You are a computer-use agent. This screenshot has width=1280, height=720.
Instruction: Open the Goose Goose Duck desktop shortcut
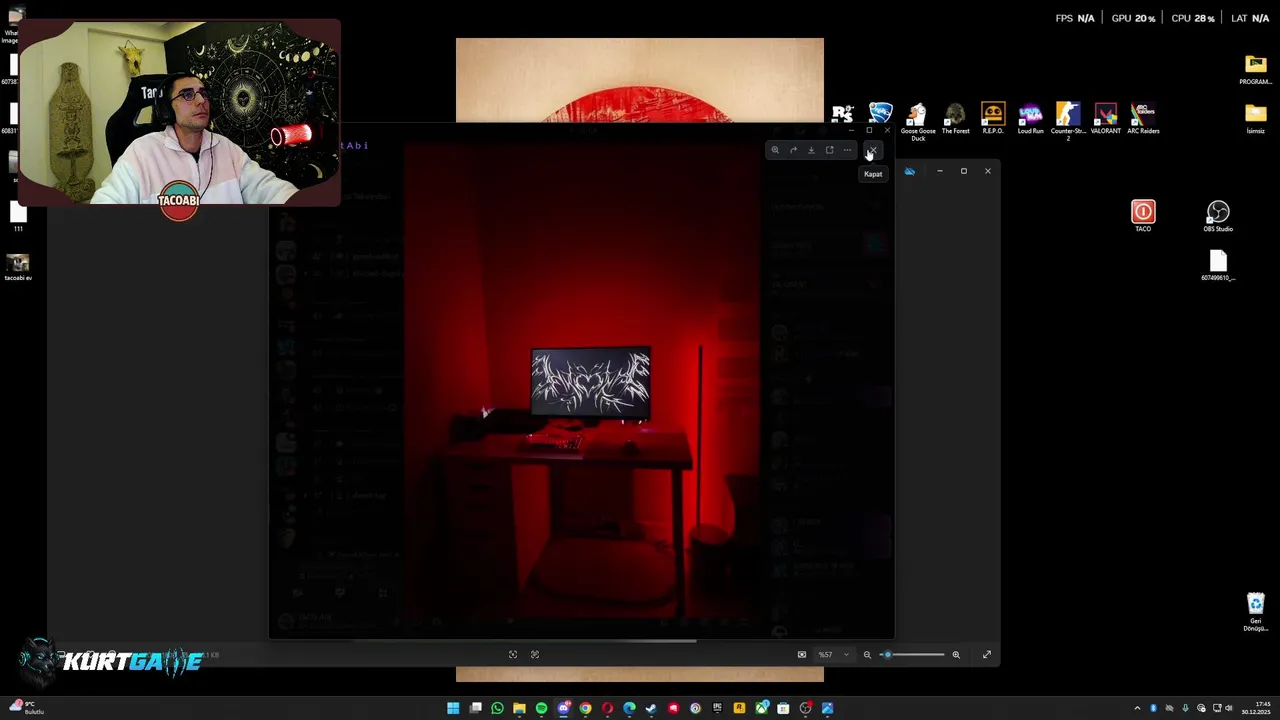[x=917, y=121]
